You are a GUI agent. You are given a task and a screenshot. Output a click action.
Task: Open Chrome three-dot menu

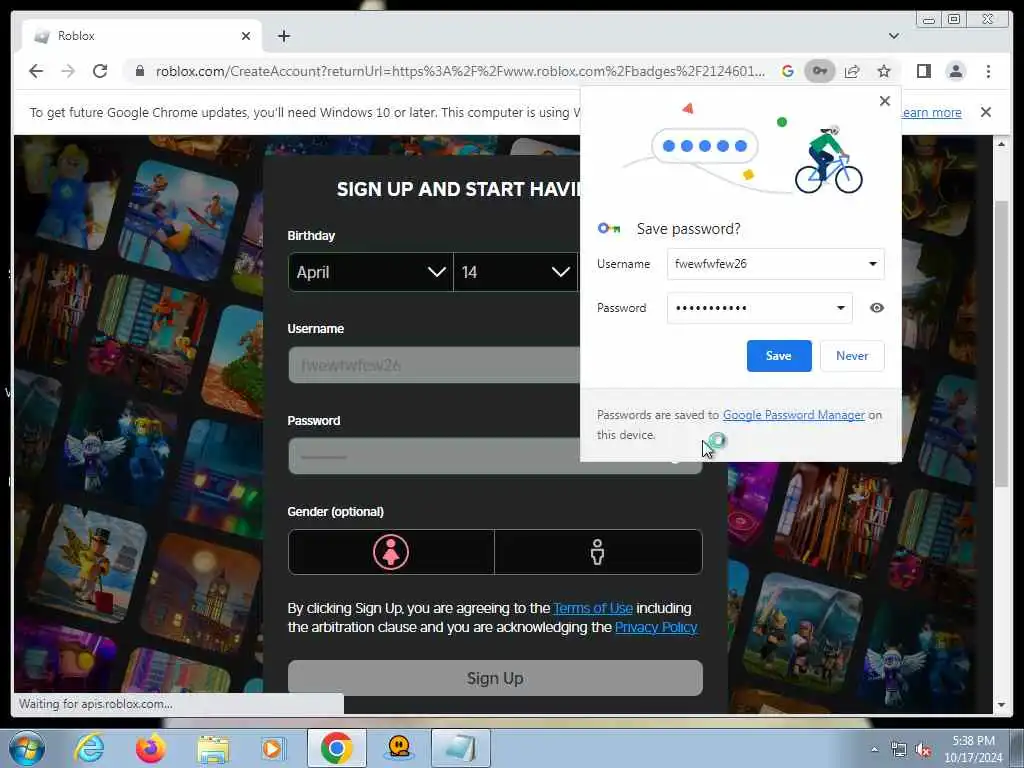tap(988, 71)
